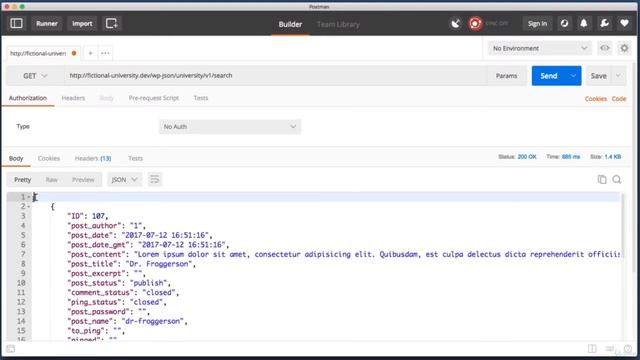This screenshot has width=640, height=360.
Task: Toggle line wrap in response body
Action: [x=154, y=179]
